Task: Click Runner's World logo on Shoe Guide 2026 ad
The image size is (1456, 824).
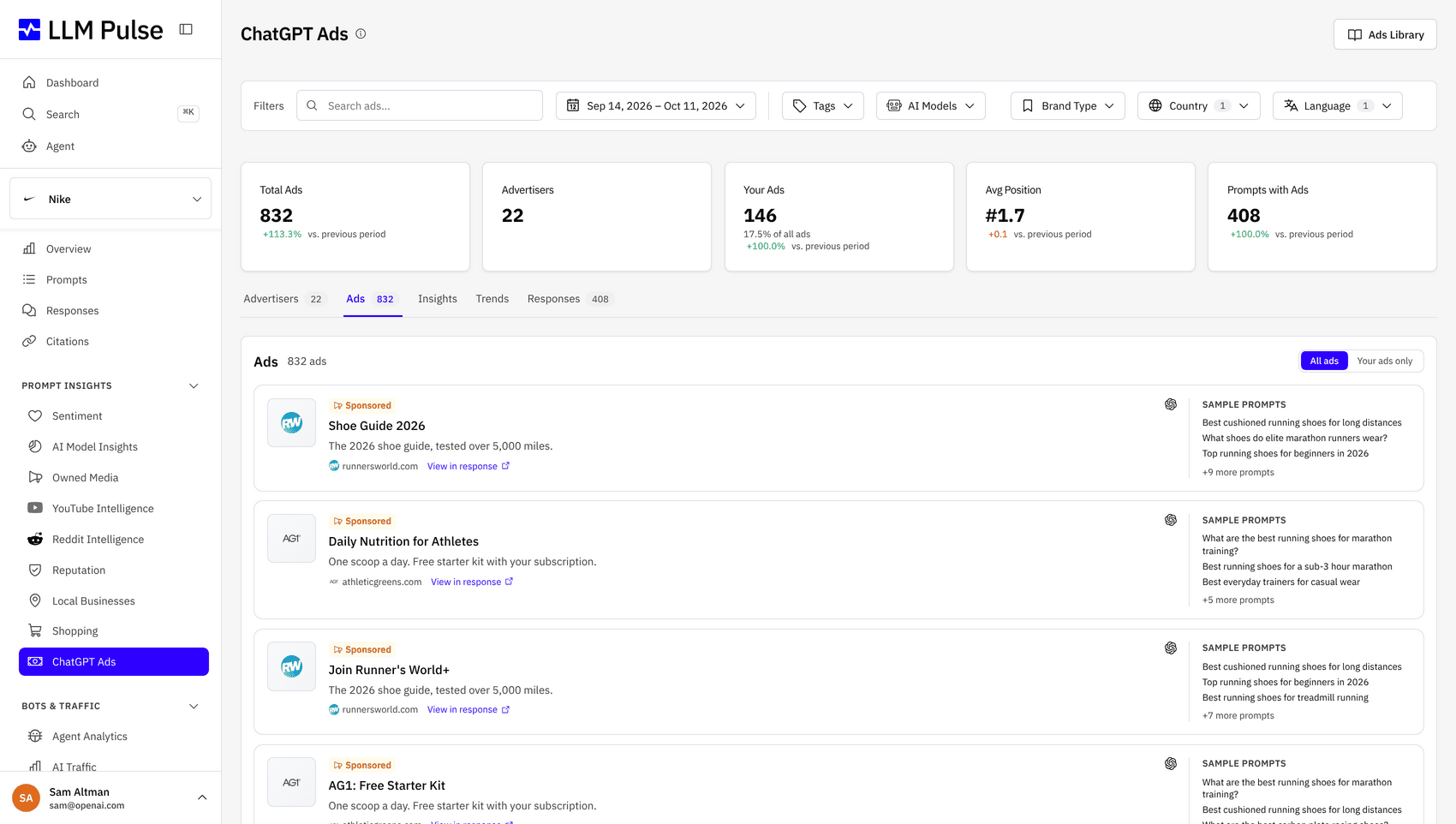Action: click(x=292, y=423)
